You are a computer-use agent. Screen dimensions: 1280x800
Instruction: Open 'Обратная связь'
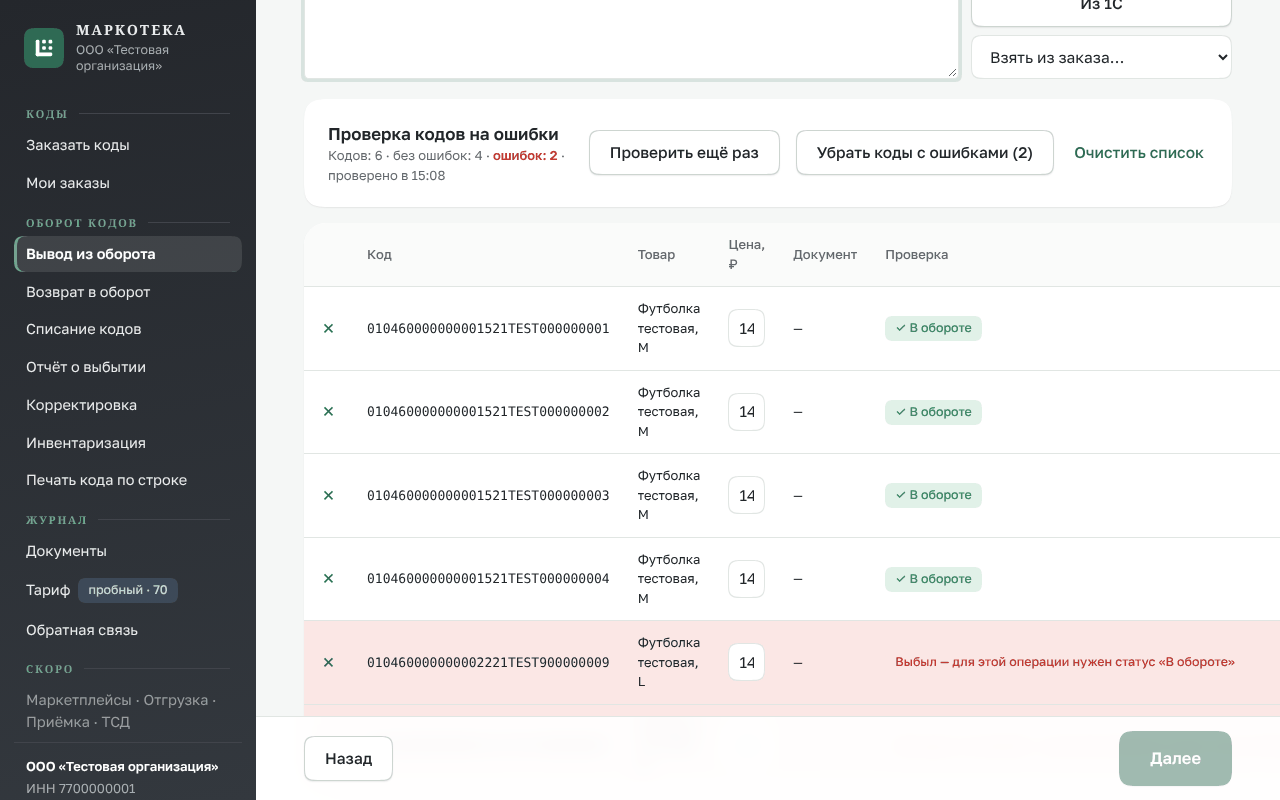pos(128,630)
